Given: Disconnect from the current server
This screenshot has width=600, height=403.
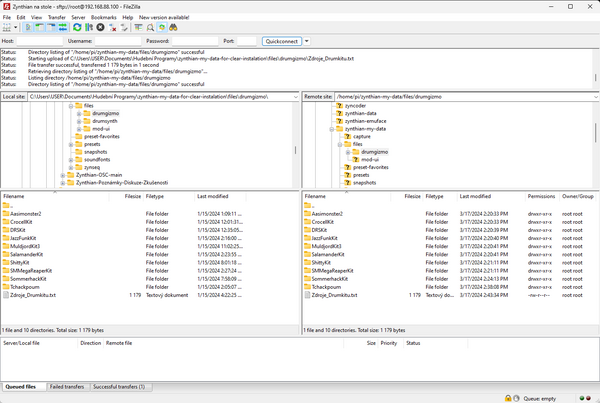Looking at the screenshot, I should (111, 27).
